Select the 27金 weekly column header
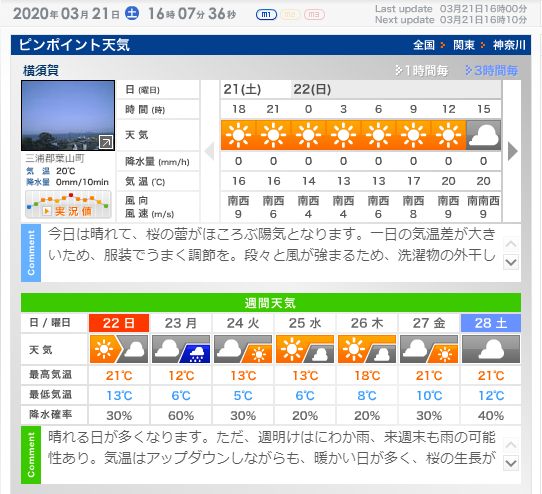This screenshot has width=542, height=494. [x=429, y=323]
